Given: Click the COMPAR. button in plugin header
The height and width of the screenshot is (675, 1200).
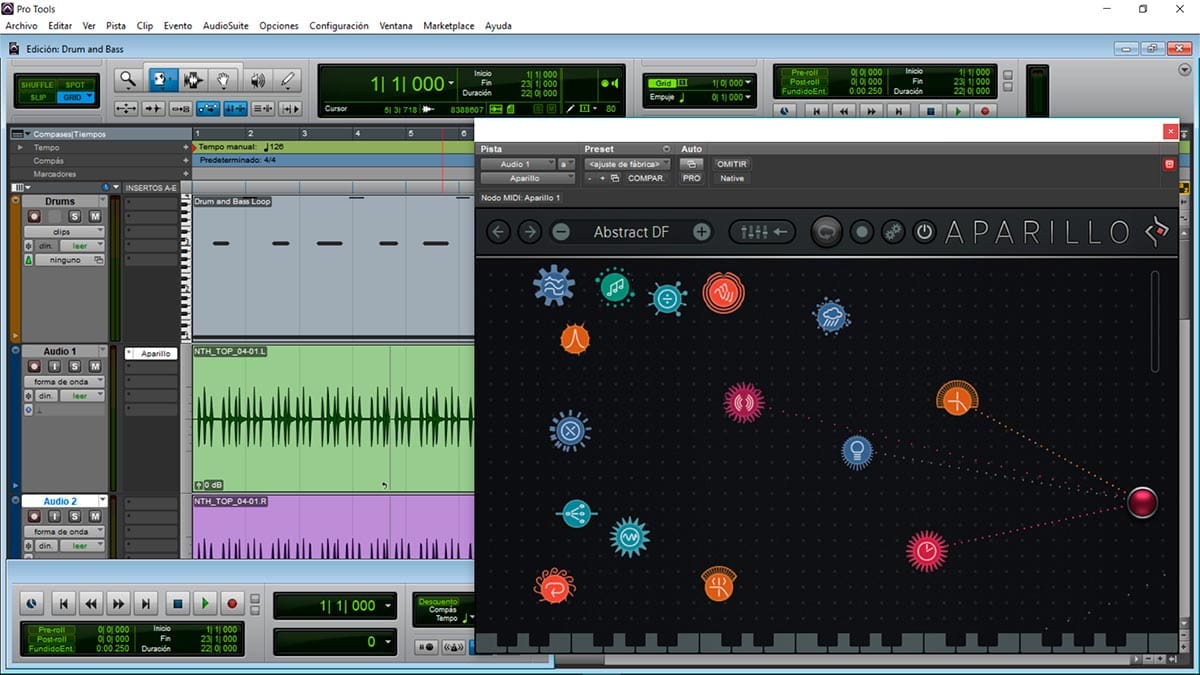Looking at the screenshot, I should click(646, 178).
